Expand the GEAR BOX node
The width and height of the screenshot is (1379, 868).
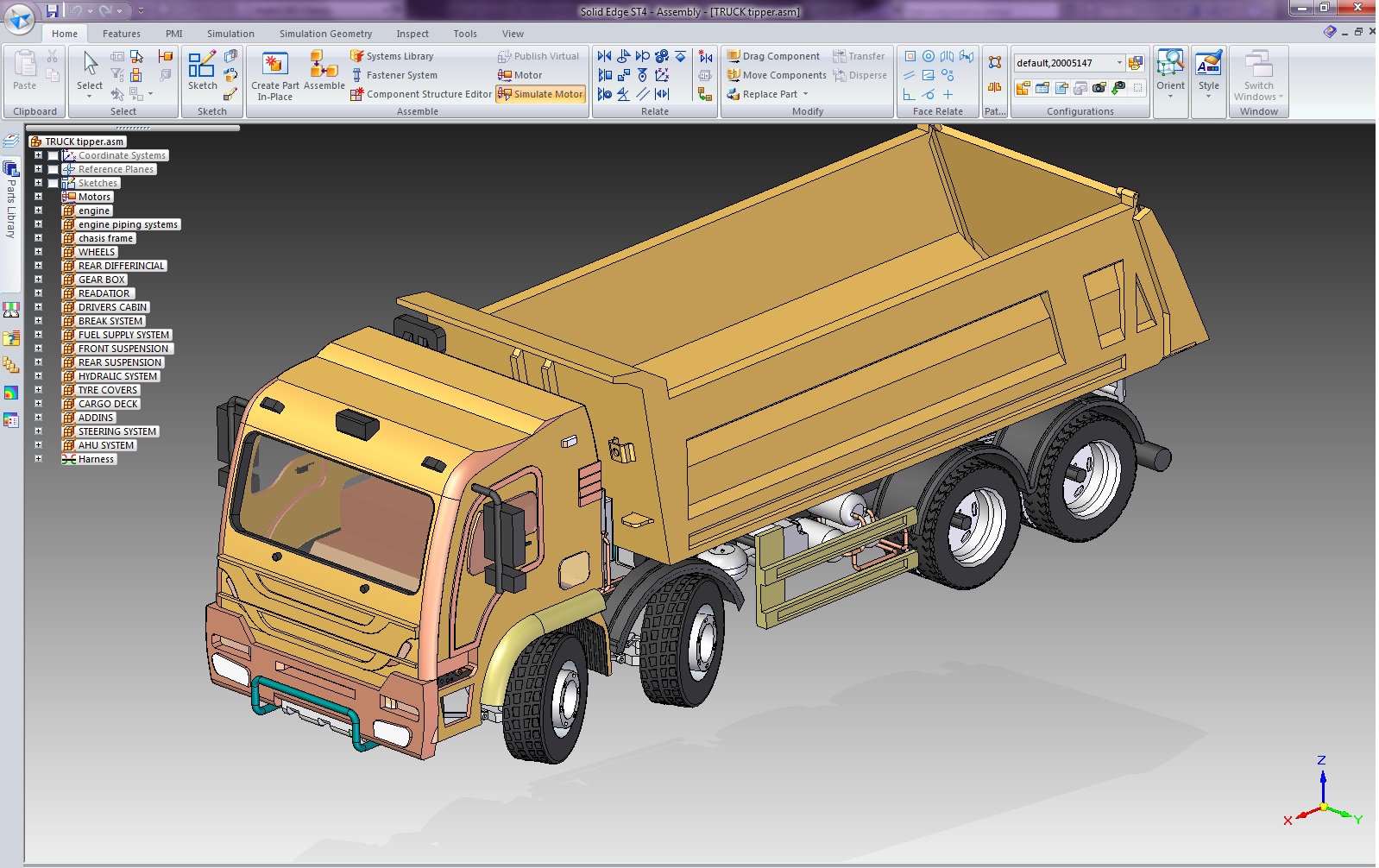point(38,280)
